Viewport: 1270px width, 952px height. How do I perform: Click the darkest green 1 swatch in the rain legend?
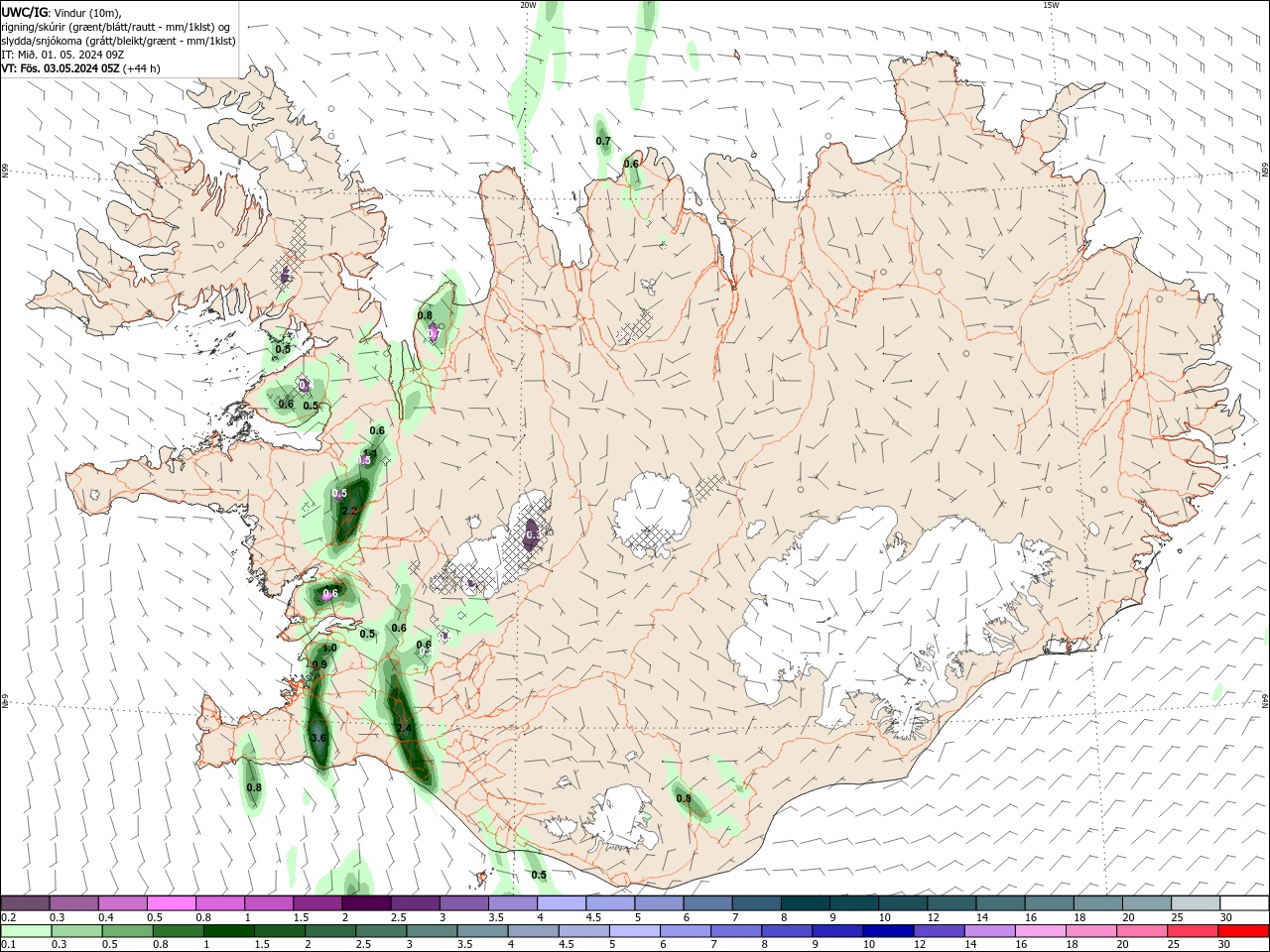tap(229, 931)
